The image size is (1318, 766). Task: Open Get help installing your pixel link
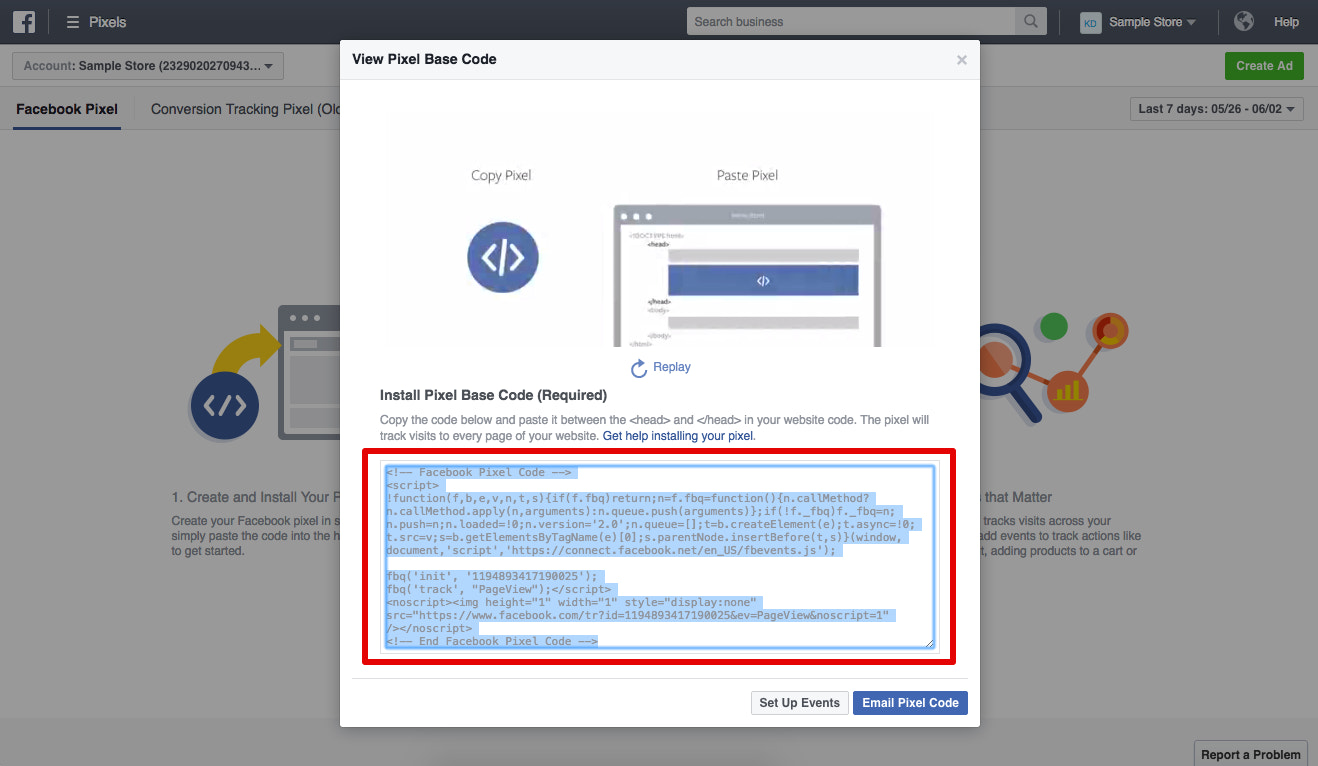coord(676,435)
